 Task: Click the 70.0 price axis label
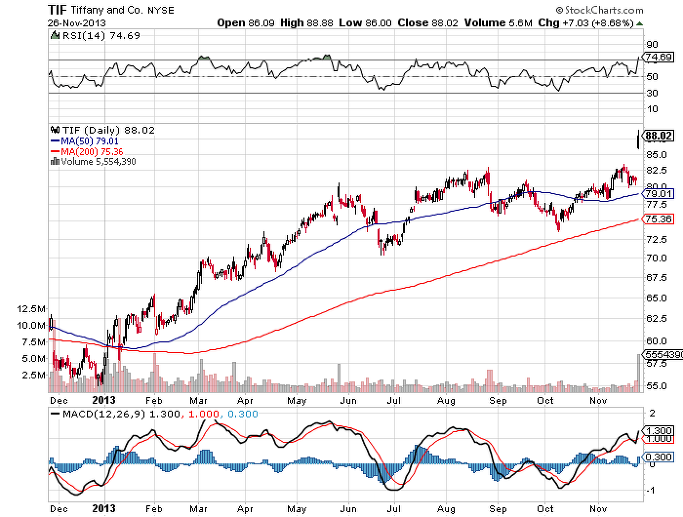[x=656, y=258]
